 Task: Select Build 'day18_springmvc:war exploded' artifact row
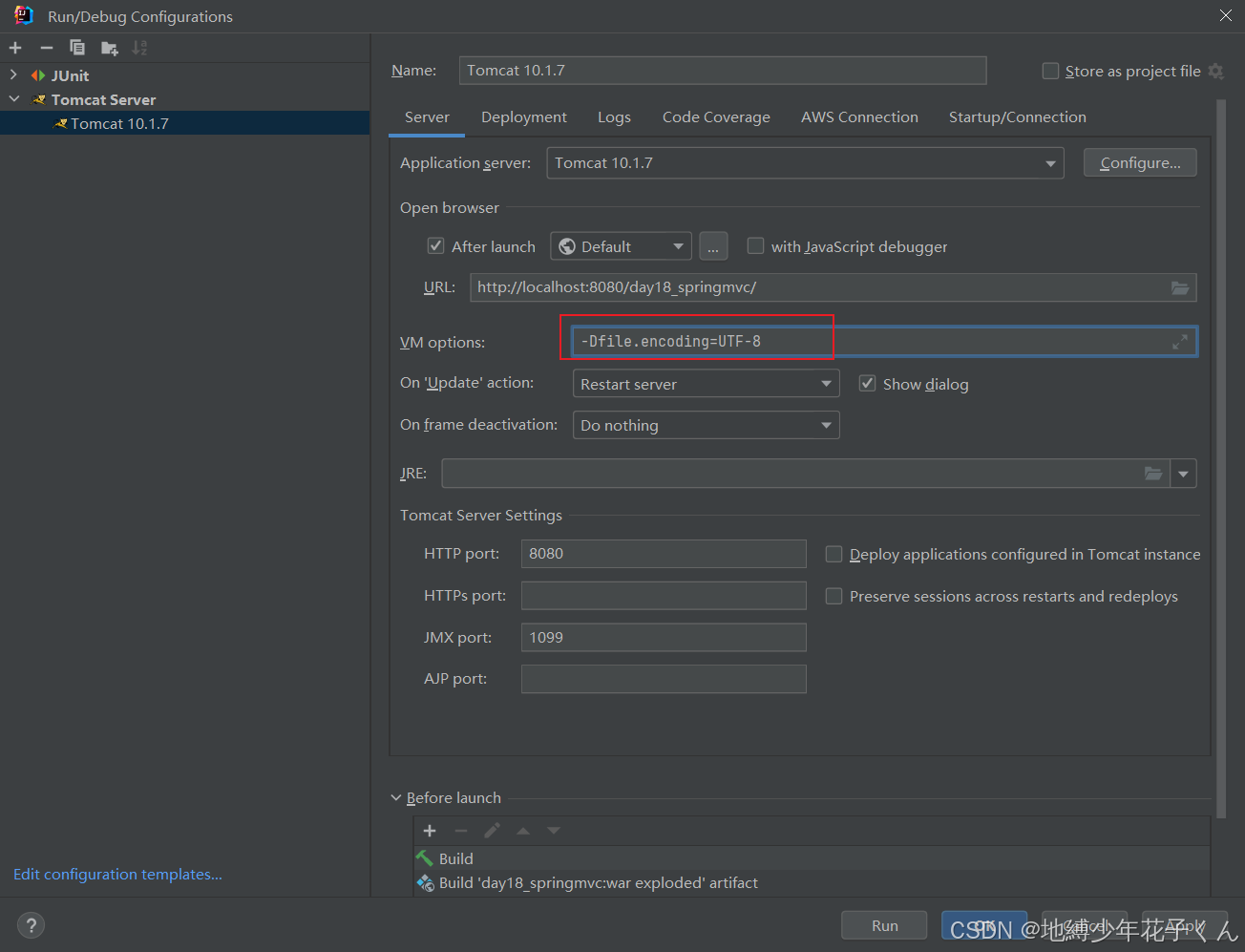[x=812, y=883]
